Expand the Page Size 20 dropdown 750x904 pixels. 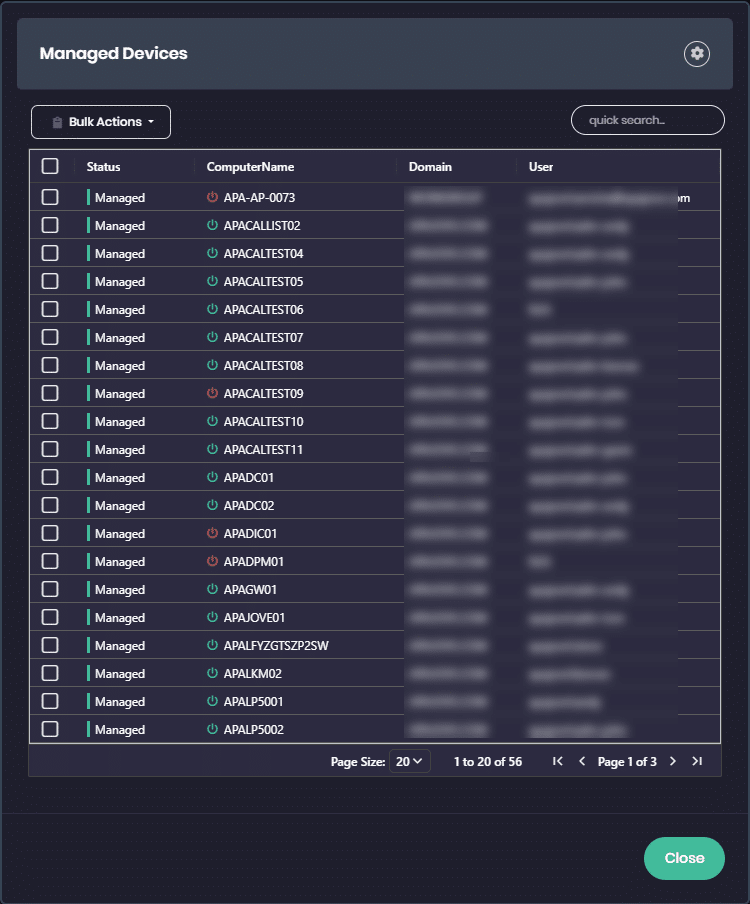tap(409, 761)
